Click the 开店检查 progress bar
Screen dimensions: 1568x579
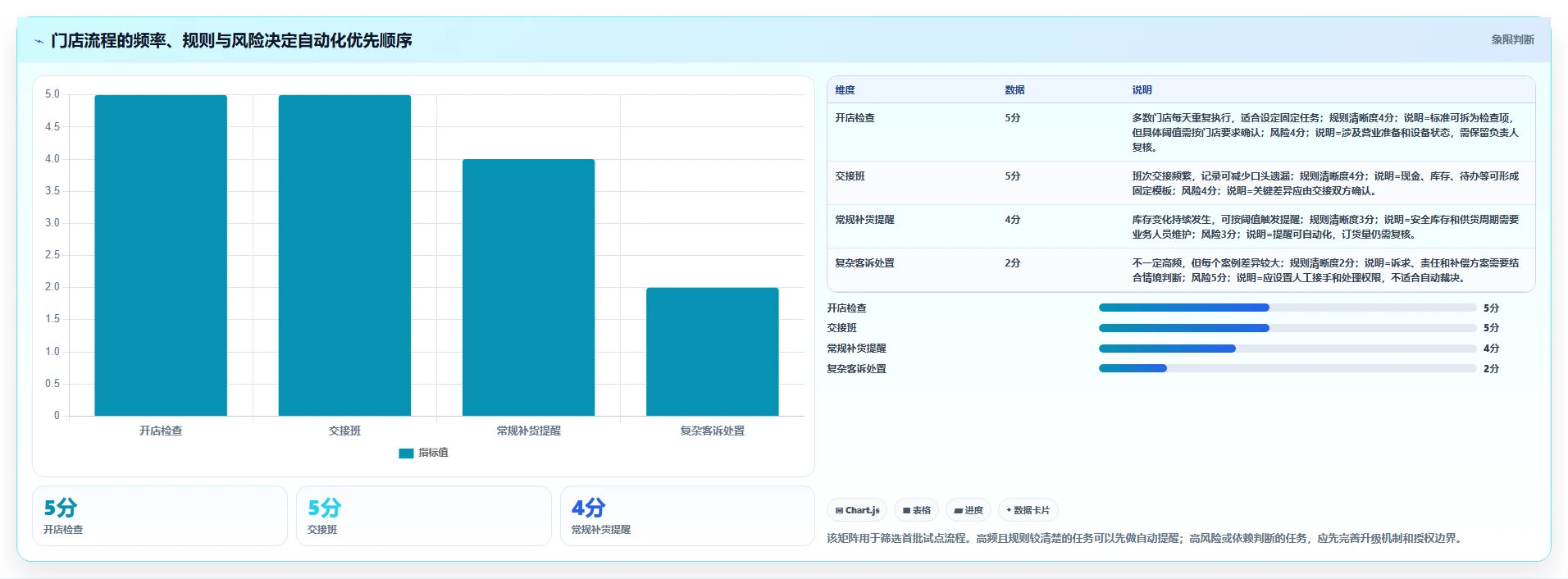point(1288,308)
